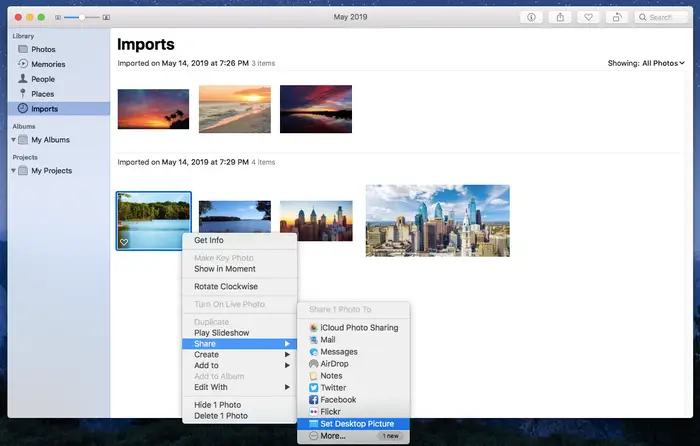
Task: Click the Share icon in the toolbar
Action: [x=560, y=17]
